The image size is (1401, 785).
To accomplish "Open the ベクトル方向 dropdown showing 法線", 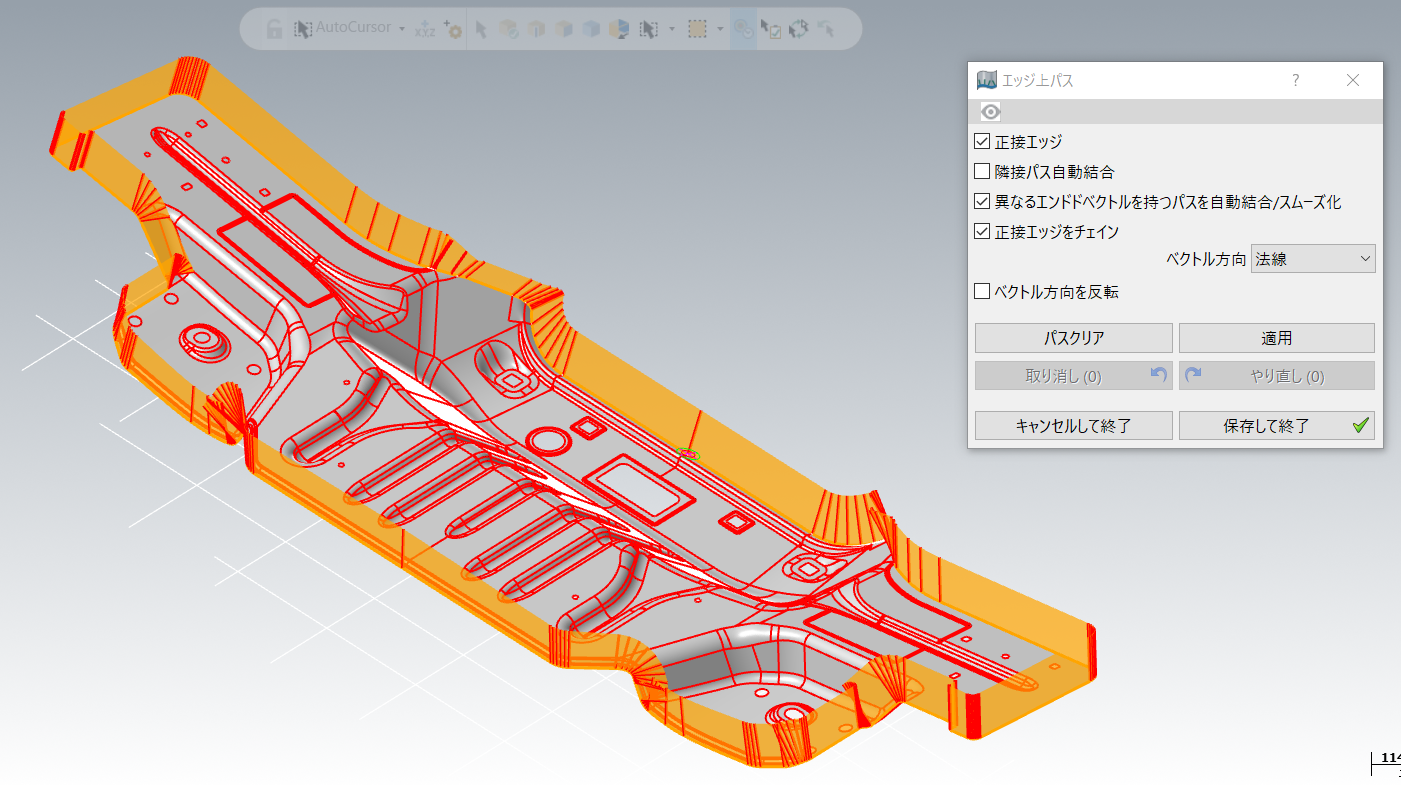I will click(x=1312, y=259).
